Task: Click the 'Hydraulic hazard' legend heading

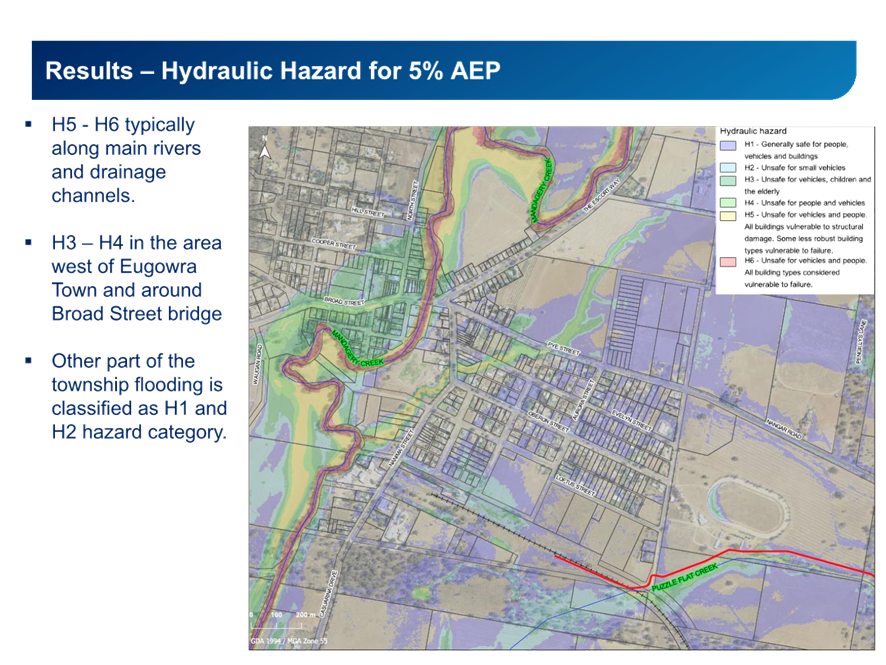Action: coord(753,131)
